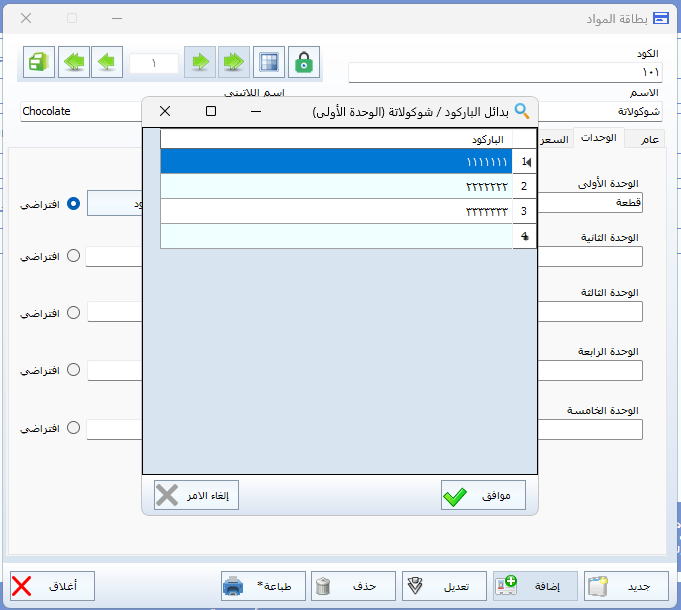Click the حذف delete button
Viewport: 681px width, 610px height.
point(354,586)
